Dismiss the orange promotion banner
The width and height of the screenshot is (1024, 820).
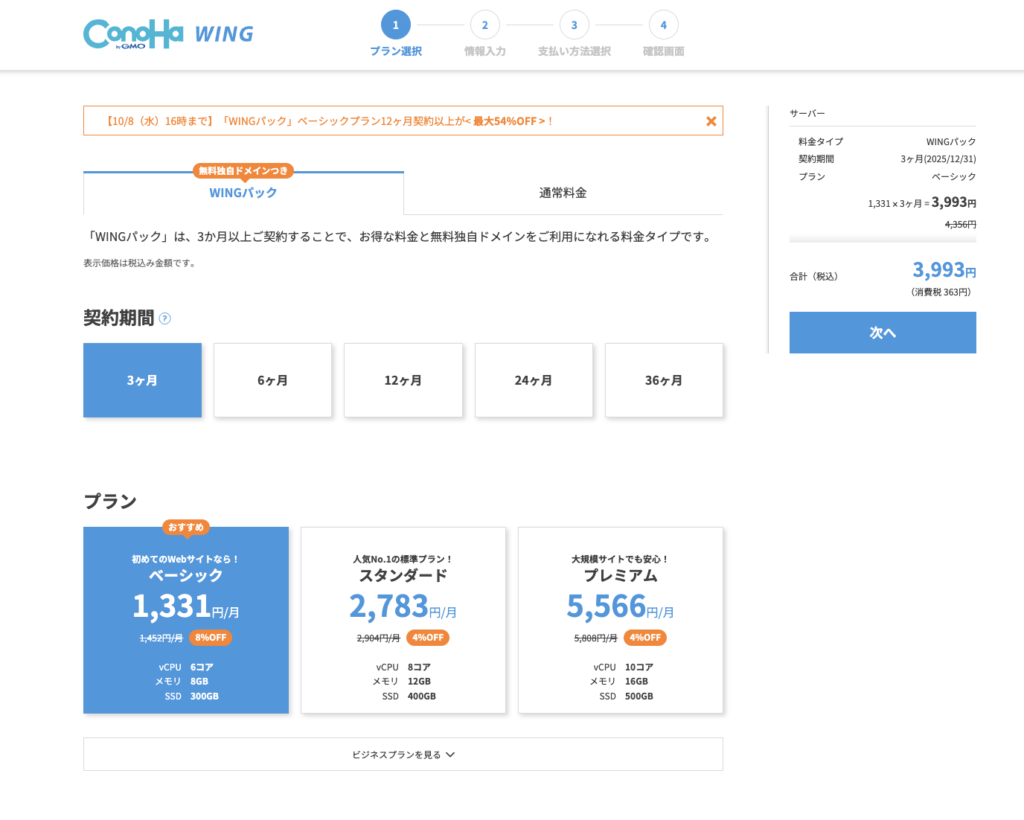click(x=711, y=121)
